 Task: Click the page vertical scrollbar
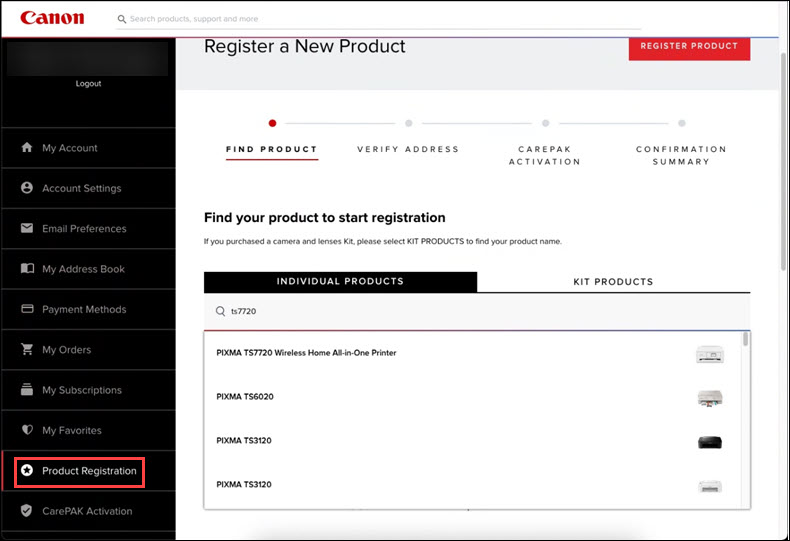pos(784,161)
